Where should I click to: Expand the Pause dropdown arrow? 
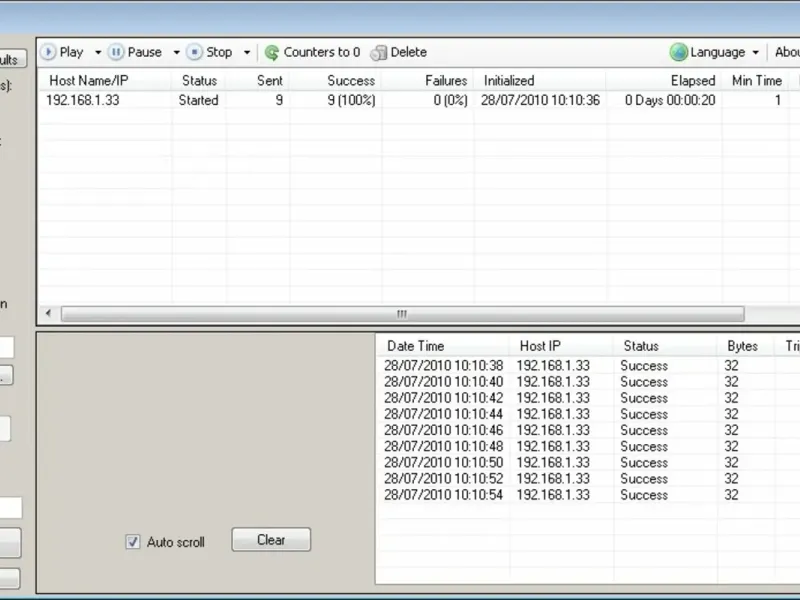tap(177, 52)
